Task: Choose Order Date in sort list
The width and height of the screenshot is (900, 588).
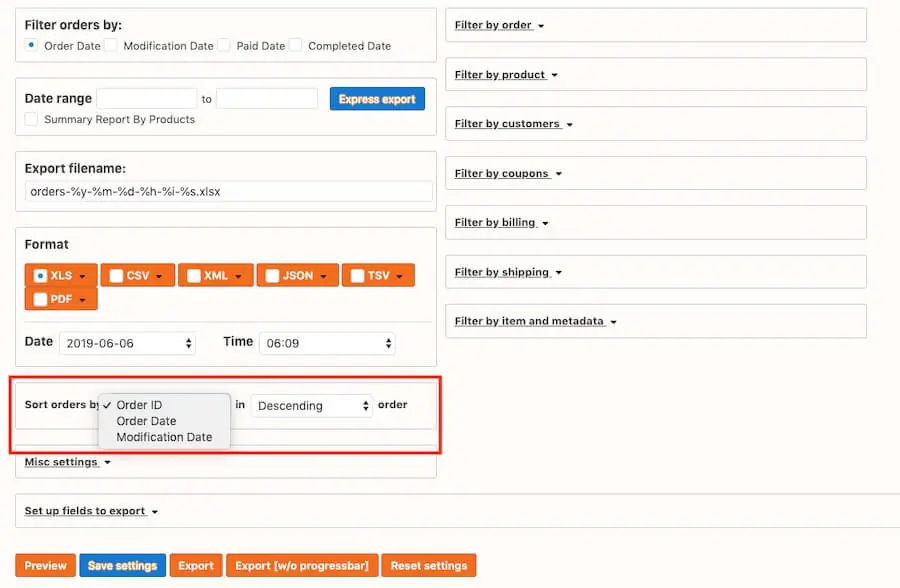Action: 146,421
